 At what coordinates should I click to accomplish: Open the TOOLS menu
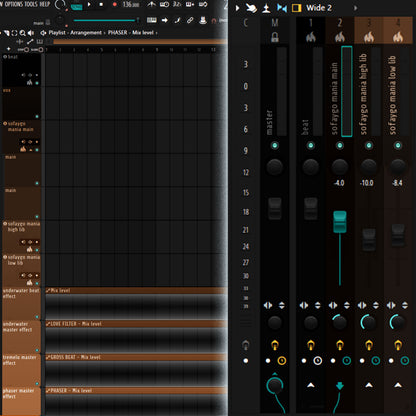tap(32, 4)
